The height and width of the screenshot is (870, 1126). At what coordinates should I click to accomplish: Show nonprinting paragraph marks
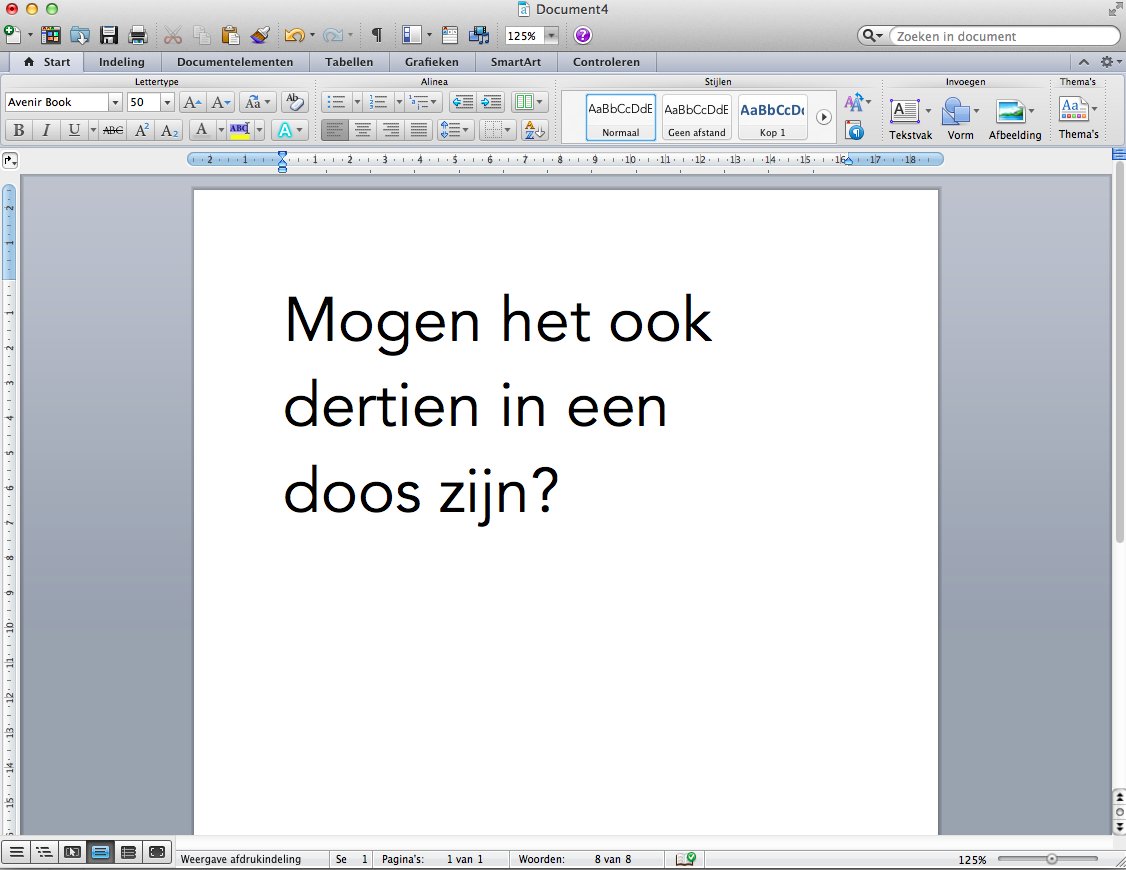376,34
